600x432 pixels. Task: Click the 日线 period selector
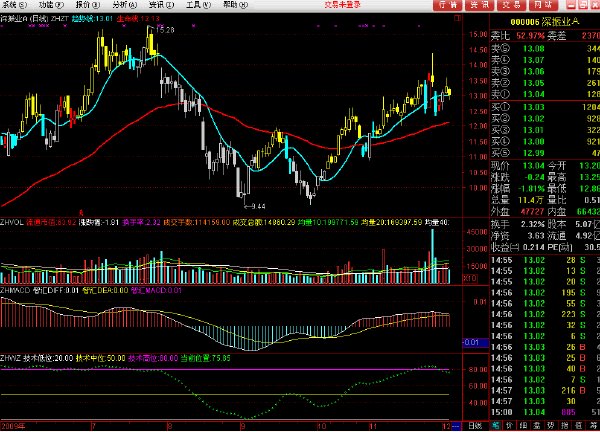pos(475,425)
